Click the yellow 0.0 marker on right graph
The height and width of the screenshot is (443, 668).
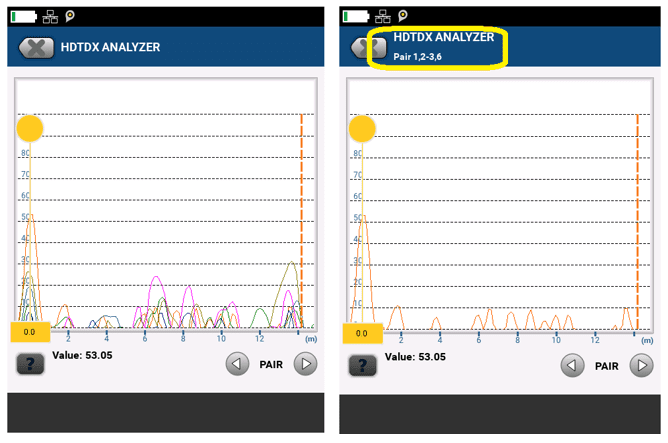tap(362, 332)
